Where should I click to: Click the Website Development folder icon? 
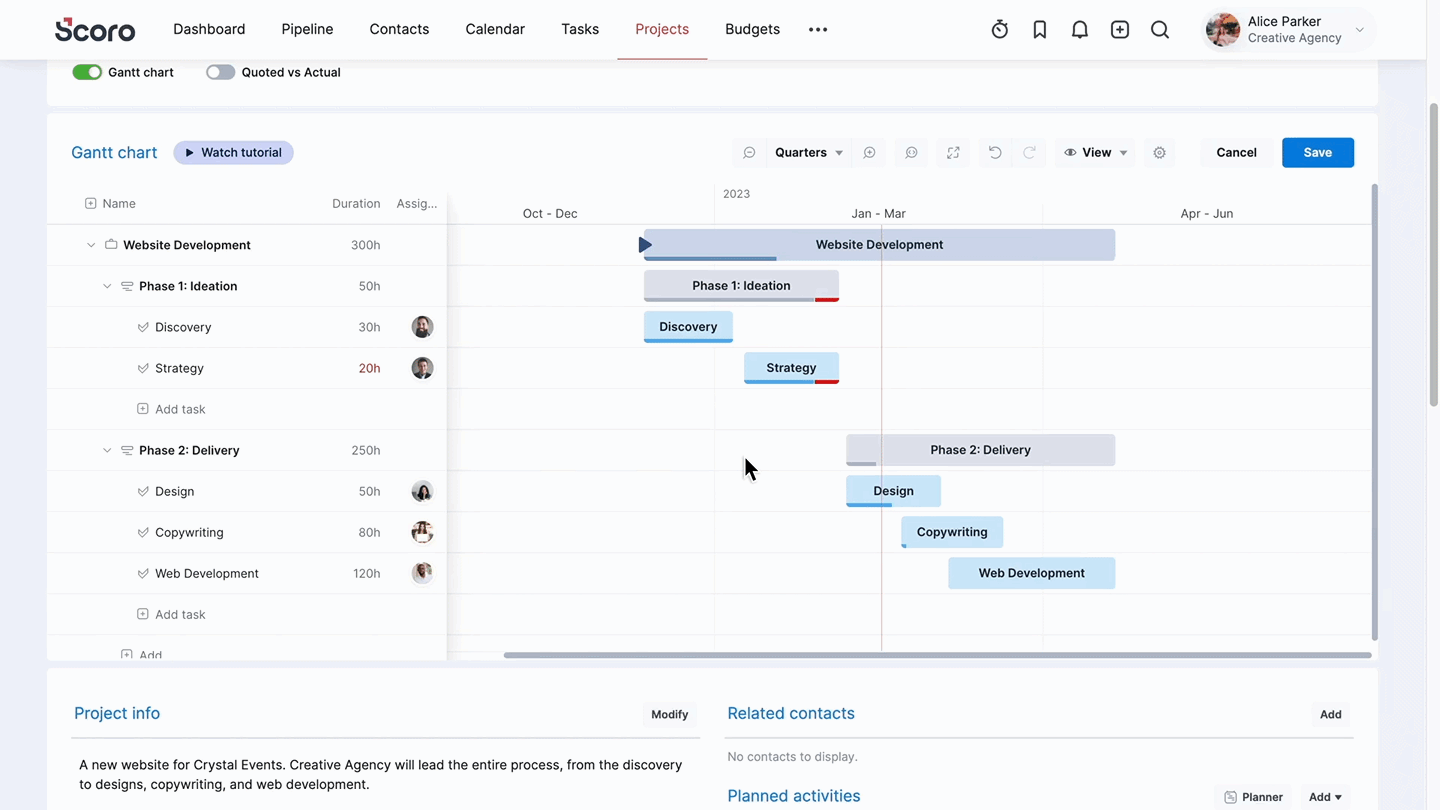111,244
